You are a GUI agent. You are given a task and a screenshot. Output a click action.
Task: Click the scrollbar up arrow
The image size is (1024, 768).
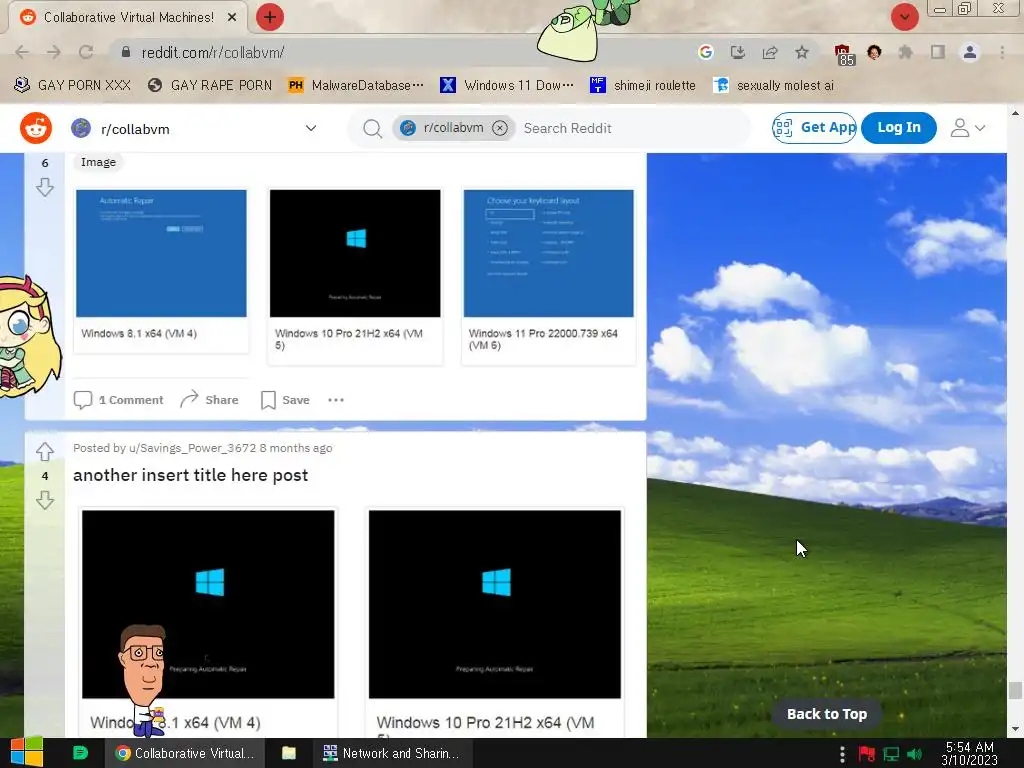click(x=1015, y=112)
